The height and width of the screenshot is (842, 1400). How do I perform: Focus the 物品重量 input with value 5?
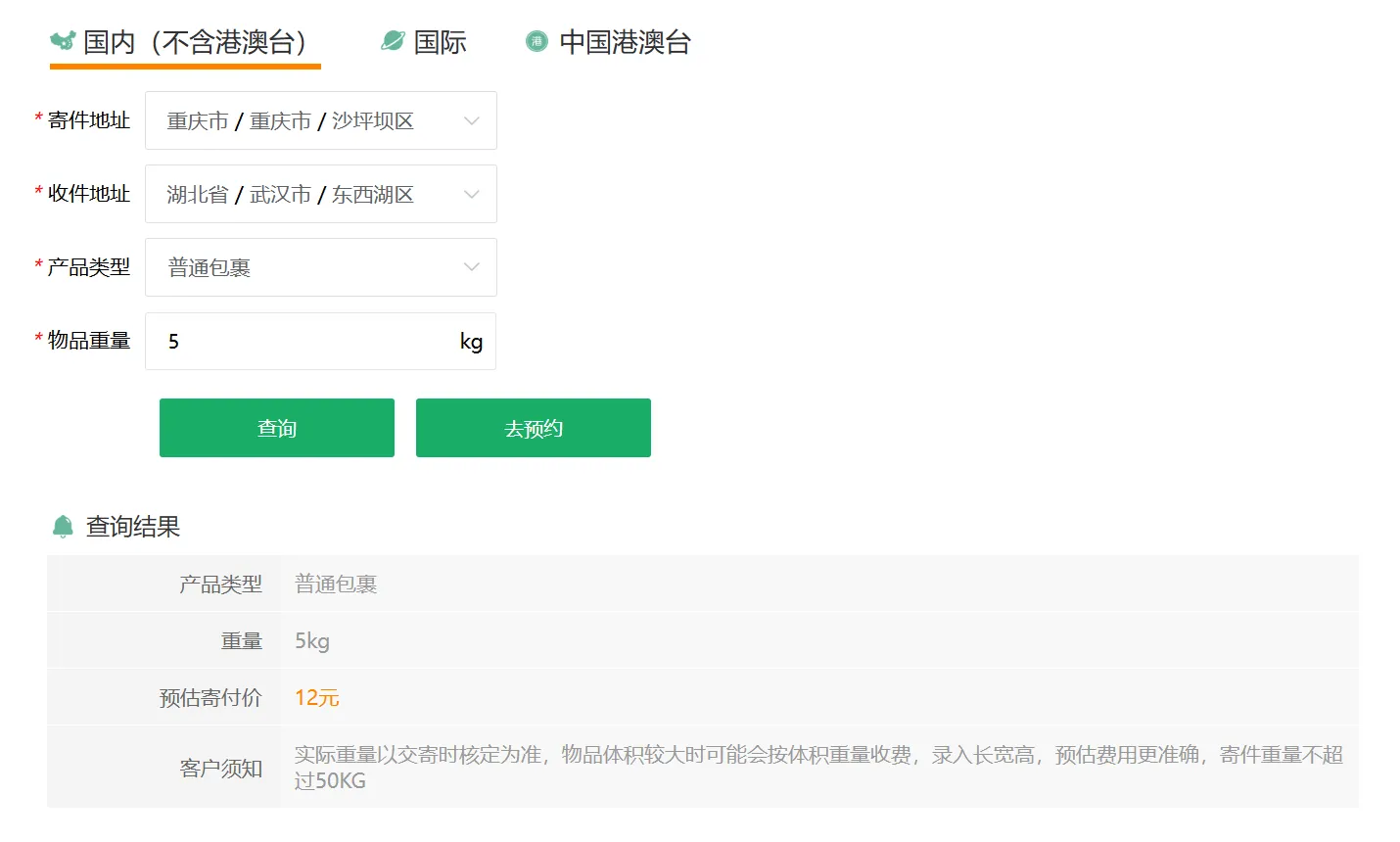[x=320, y=341]
